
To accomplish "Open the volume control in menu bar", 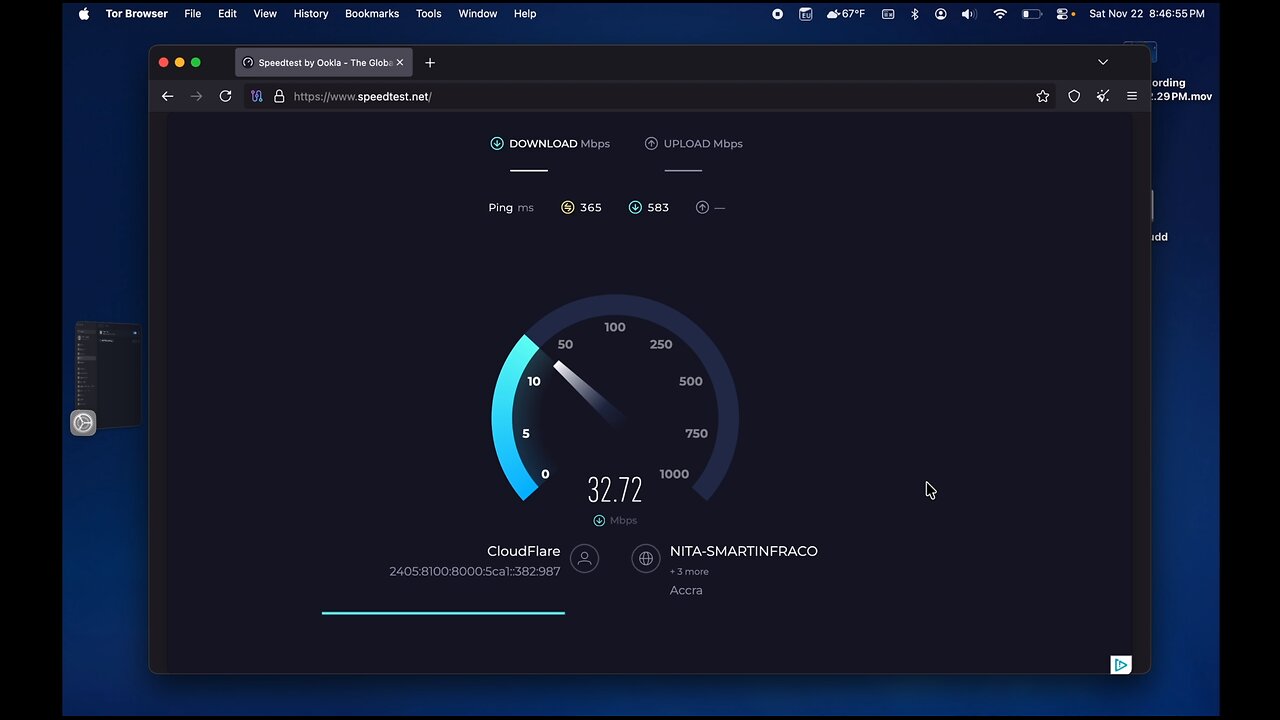I will click(x=968, y=14).
